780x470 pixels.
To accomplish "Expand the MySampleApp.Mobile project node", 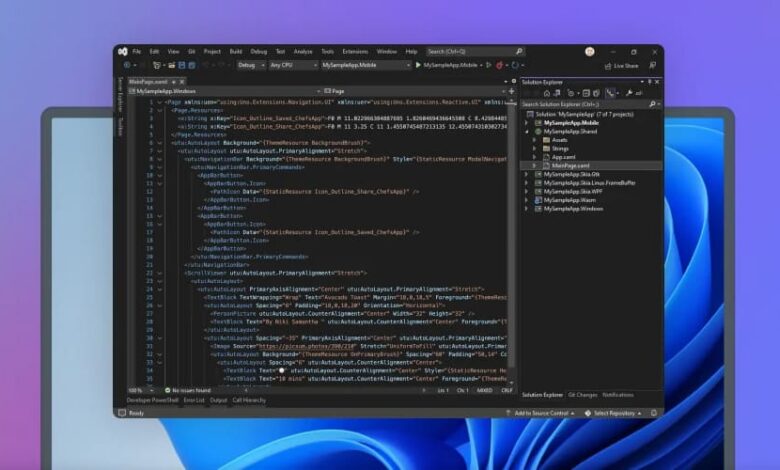I will [526, 123].
